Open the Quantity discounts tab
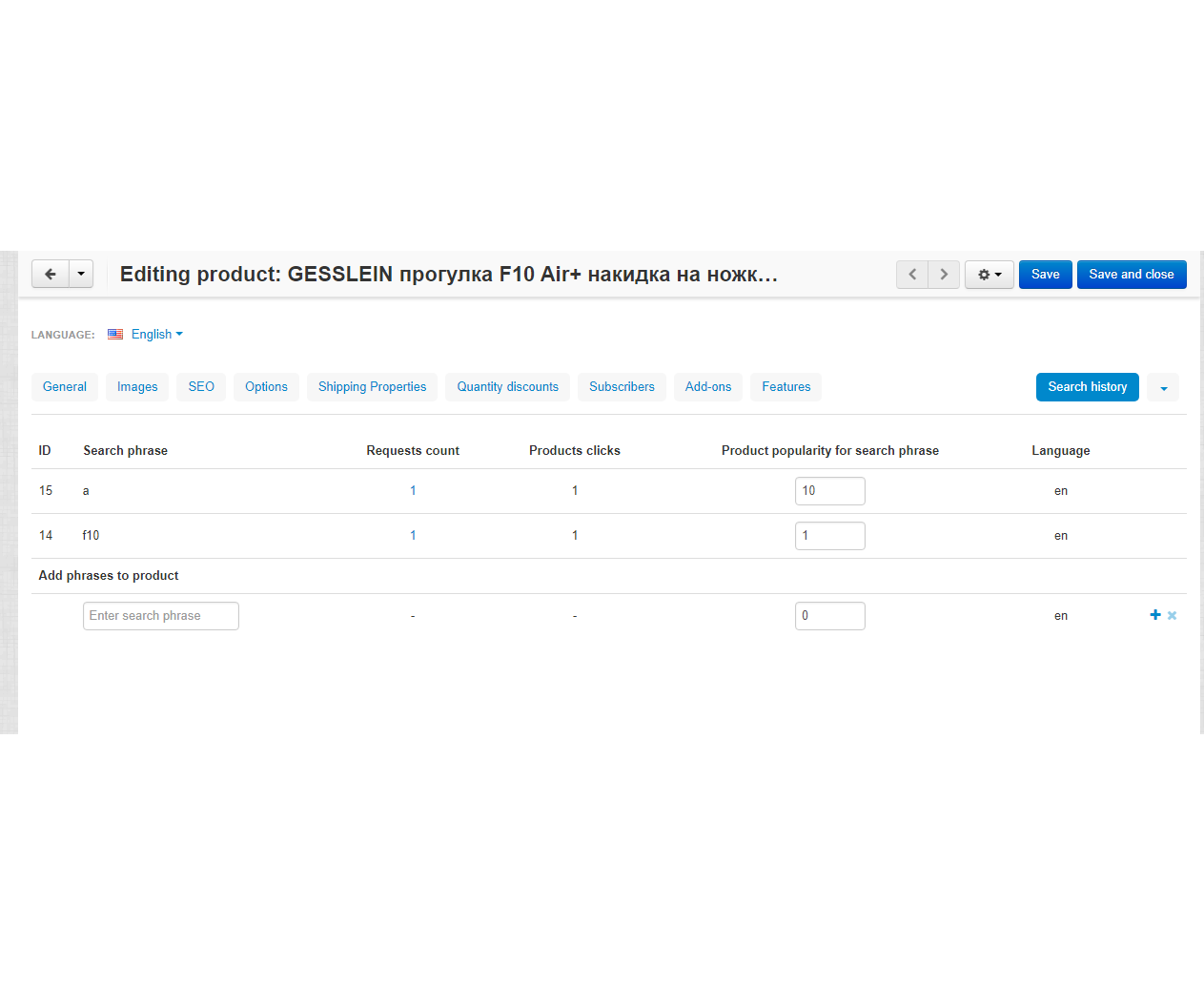 click(x=507, y=387)
